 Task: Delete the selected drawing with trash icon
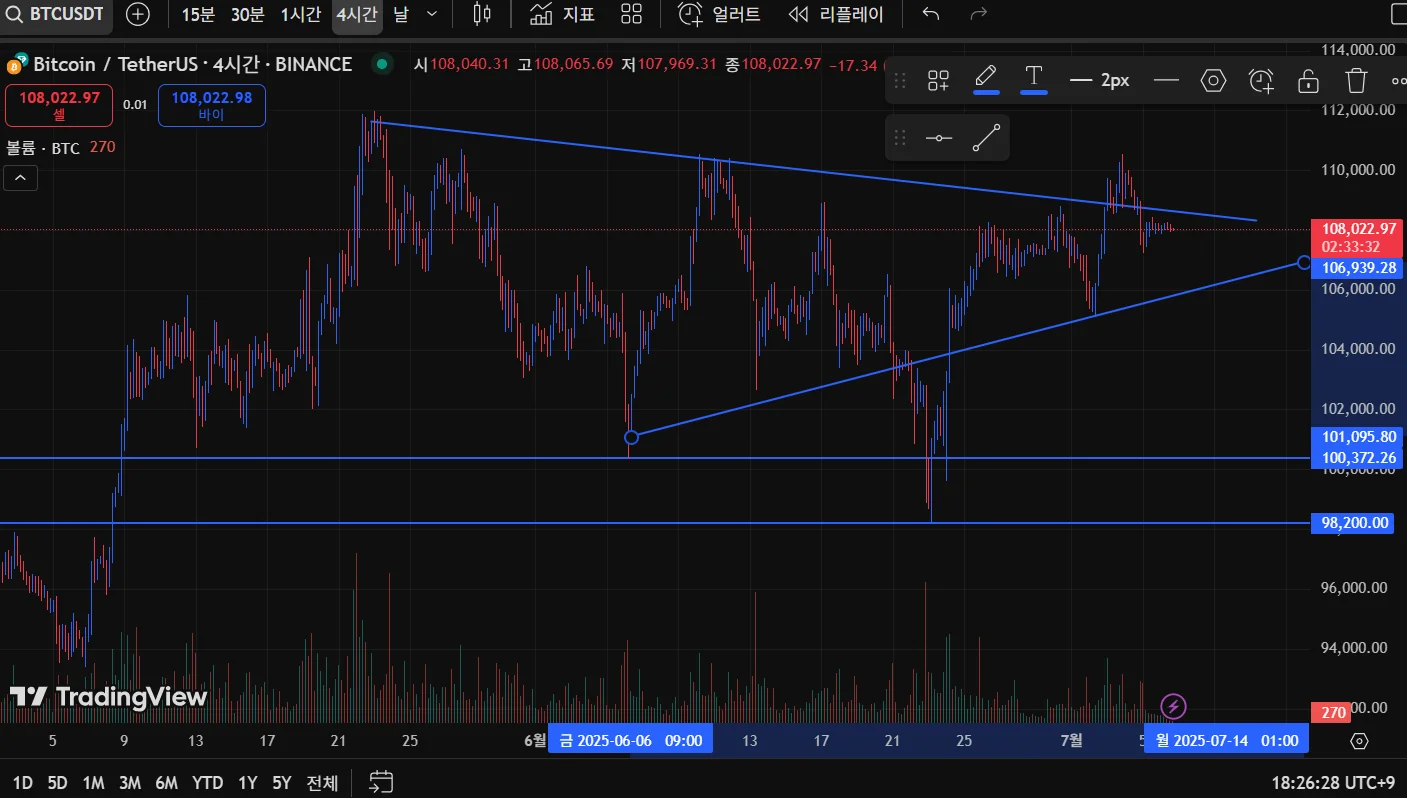coord(1356,80)
